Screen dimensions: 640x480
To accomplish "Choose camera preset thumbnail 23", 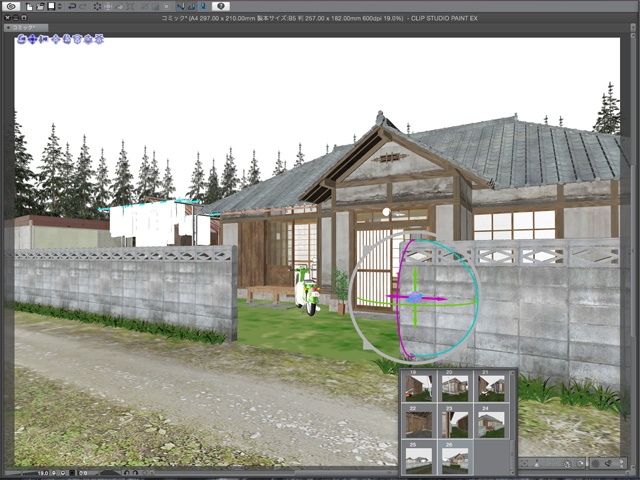I will (x=455, y=422).
